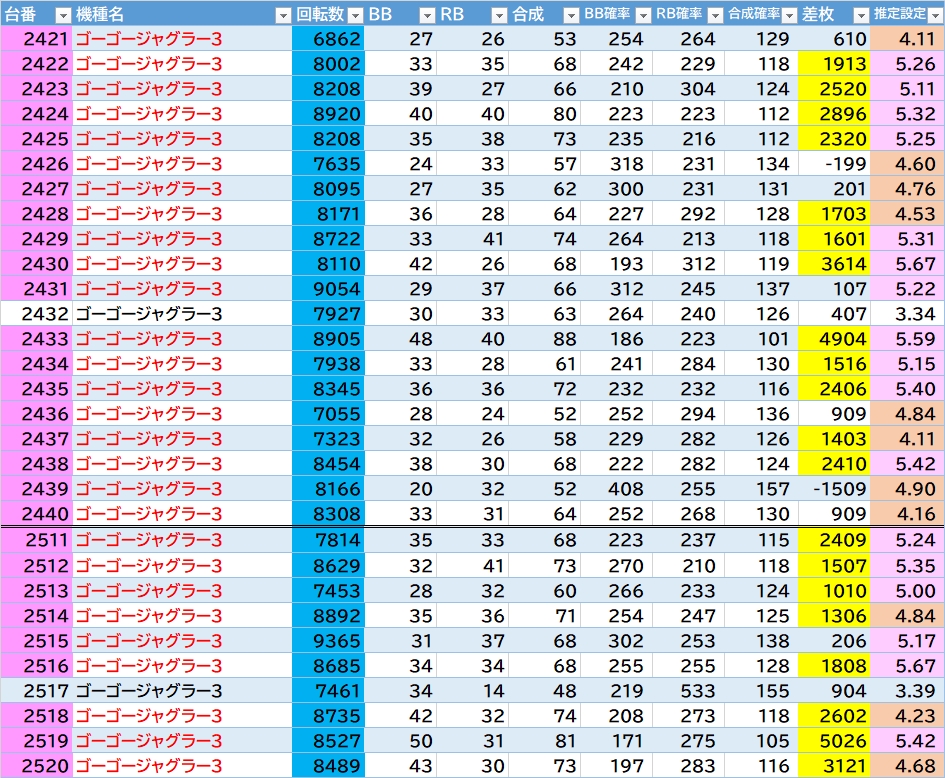Select the yellow 差枚 cell 1808
Viewport: 945px width, 778px height.
point(834,665)
